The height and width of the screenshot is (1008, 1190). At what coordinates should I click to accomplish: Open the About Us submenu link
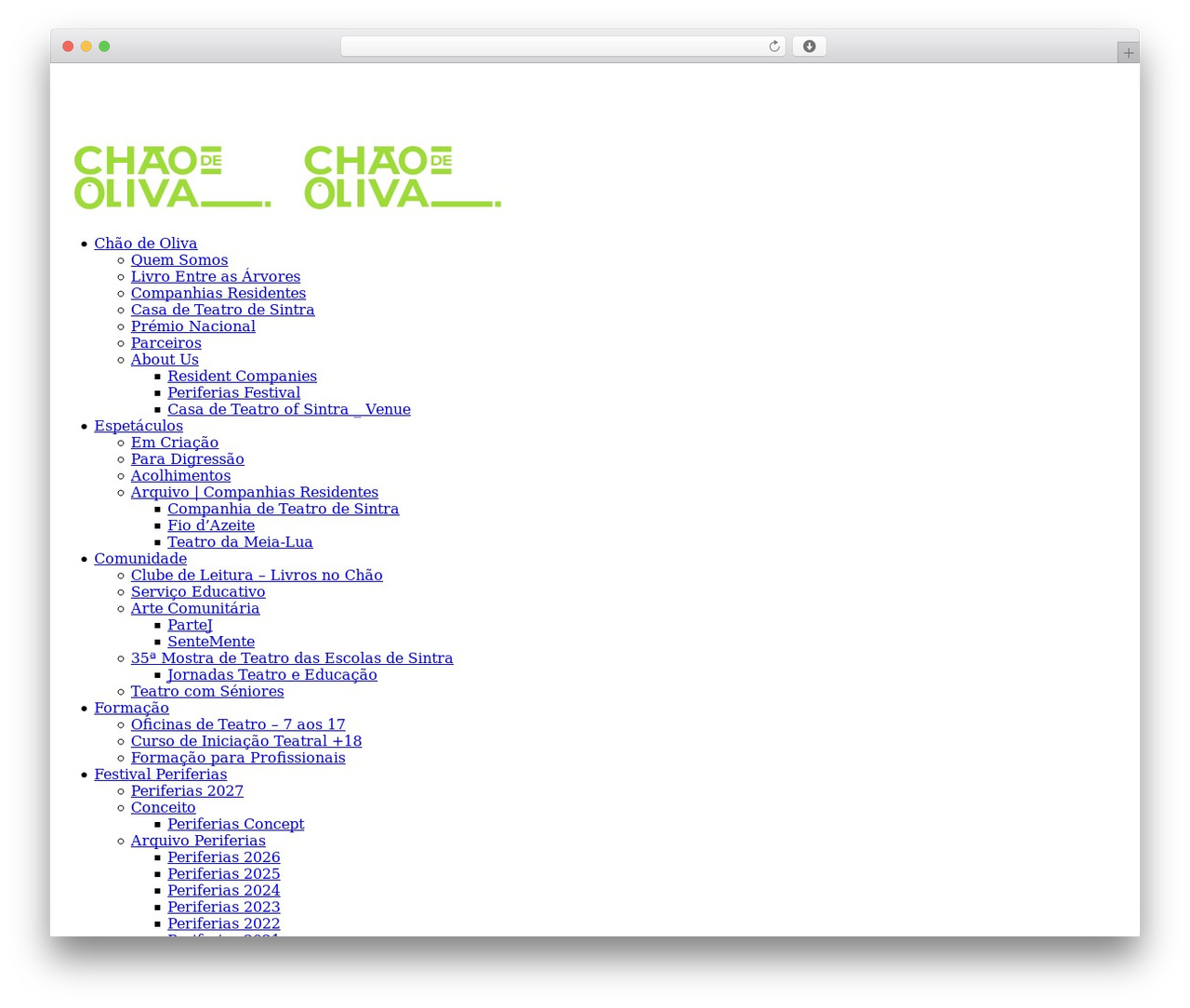pos(165,360)
